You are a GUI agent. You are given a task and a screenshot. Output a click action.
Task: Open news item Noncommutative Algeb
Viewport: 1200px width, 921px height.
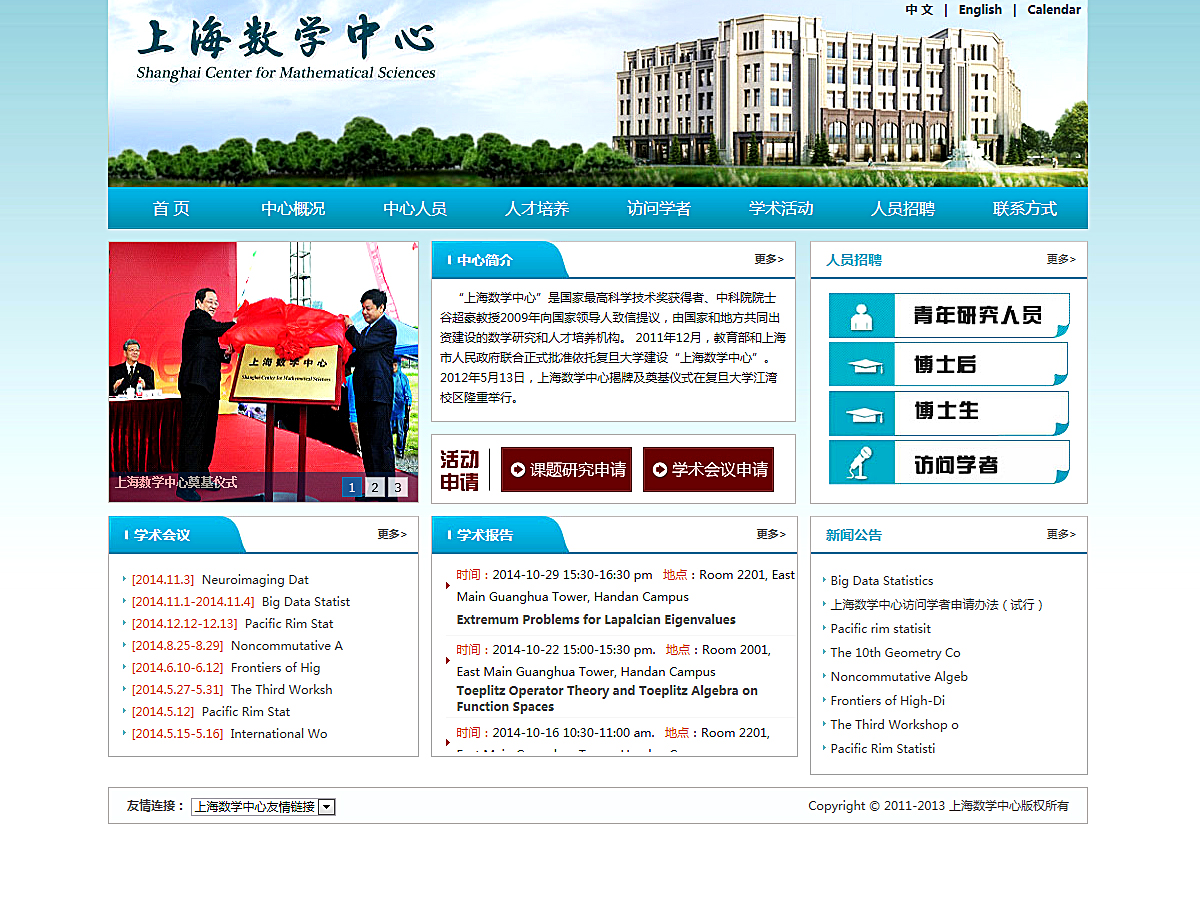click(x=899, y=676)
